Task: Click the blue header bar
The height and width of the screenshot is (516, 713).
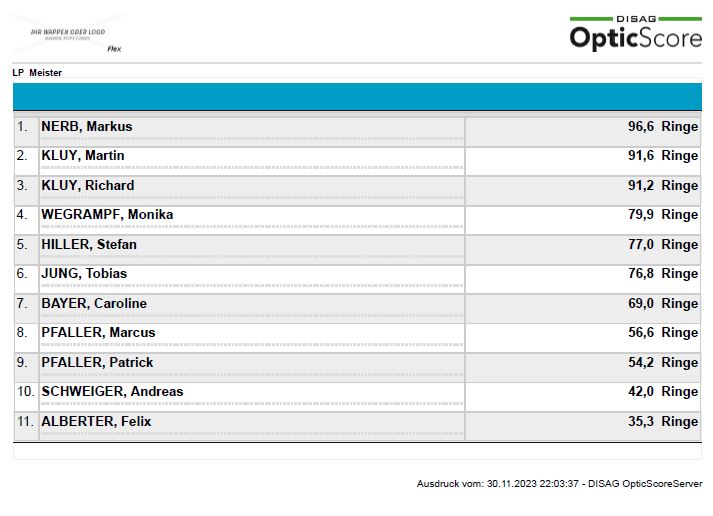Action: (x=357, y=96)
